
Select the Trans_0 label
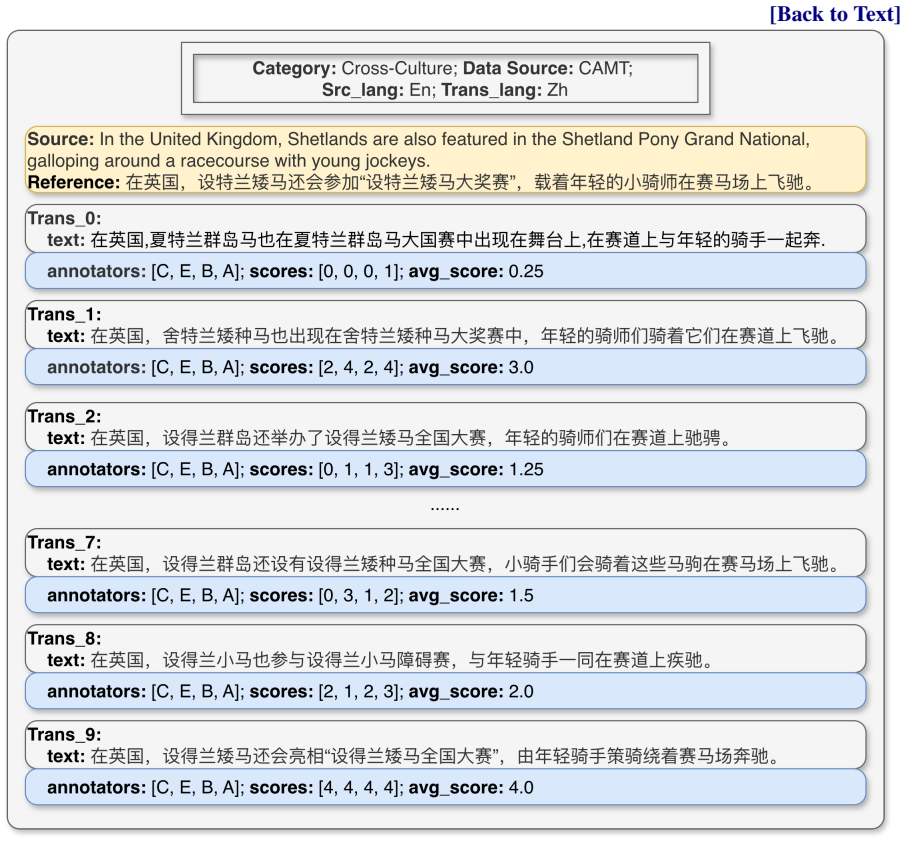coord(64,218)
